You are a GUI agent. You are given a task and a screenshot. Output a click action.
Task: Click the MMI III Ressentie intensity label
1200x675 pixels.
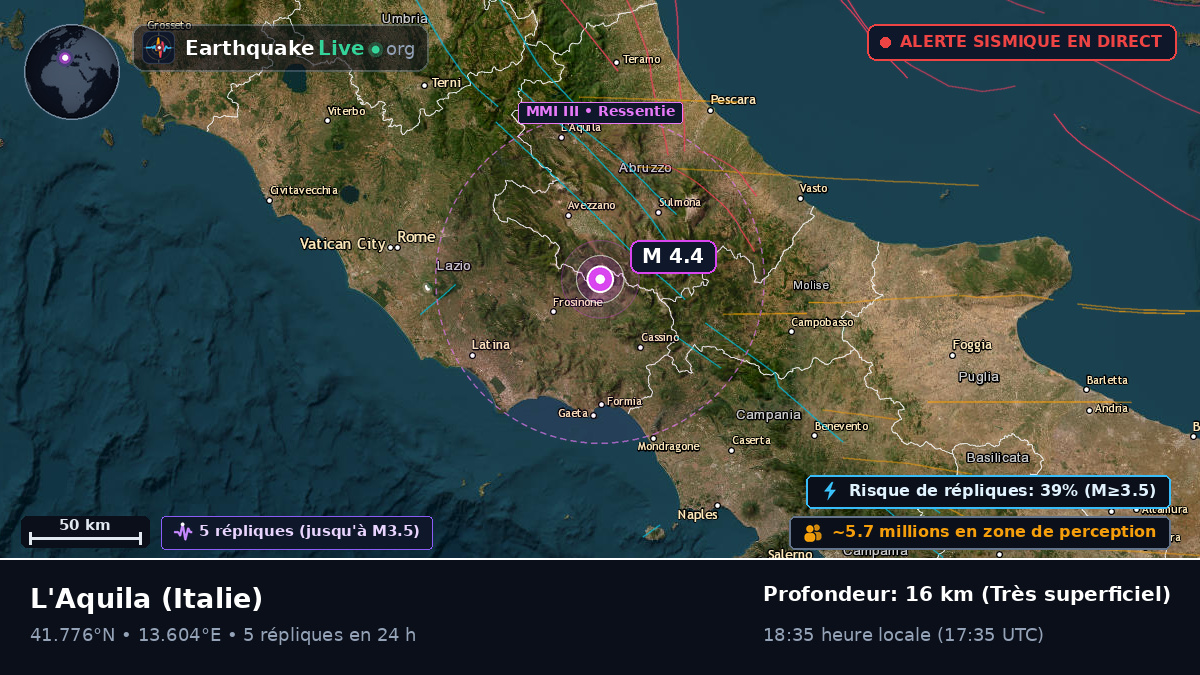pyautogui.click(x=600, y=112)
